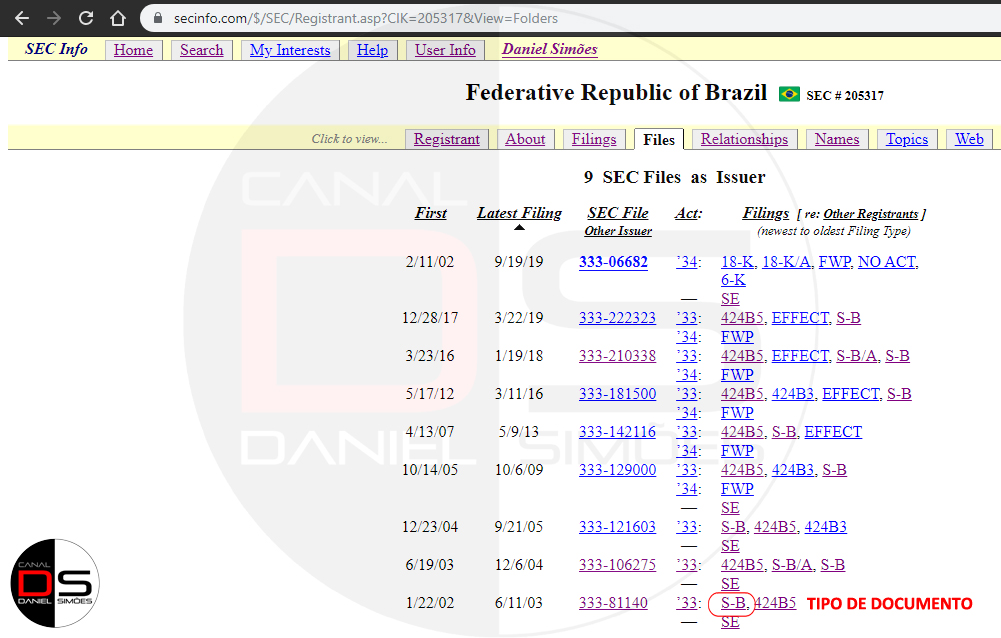This screenshot has width=1001, height=638.
Task: Open the 18-K filings link
Action: 737,262
